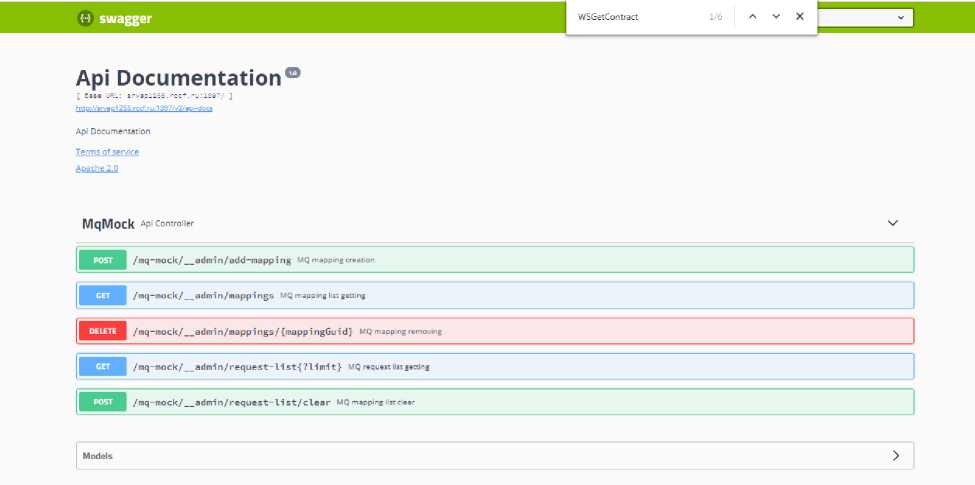Click the MqMock controller title
The height and width of the screenshot is (485, 975).
point(108,224)
